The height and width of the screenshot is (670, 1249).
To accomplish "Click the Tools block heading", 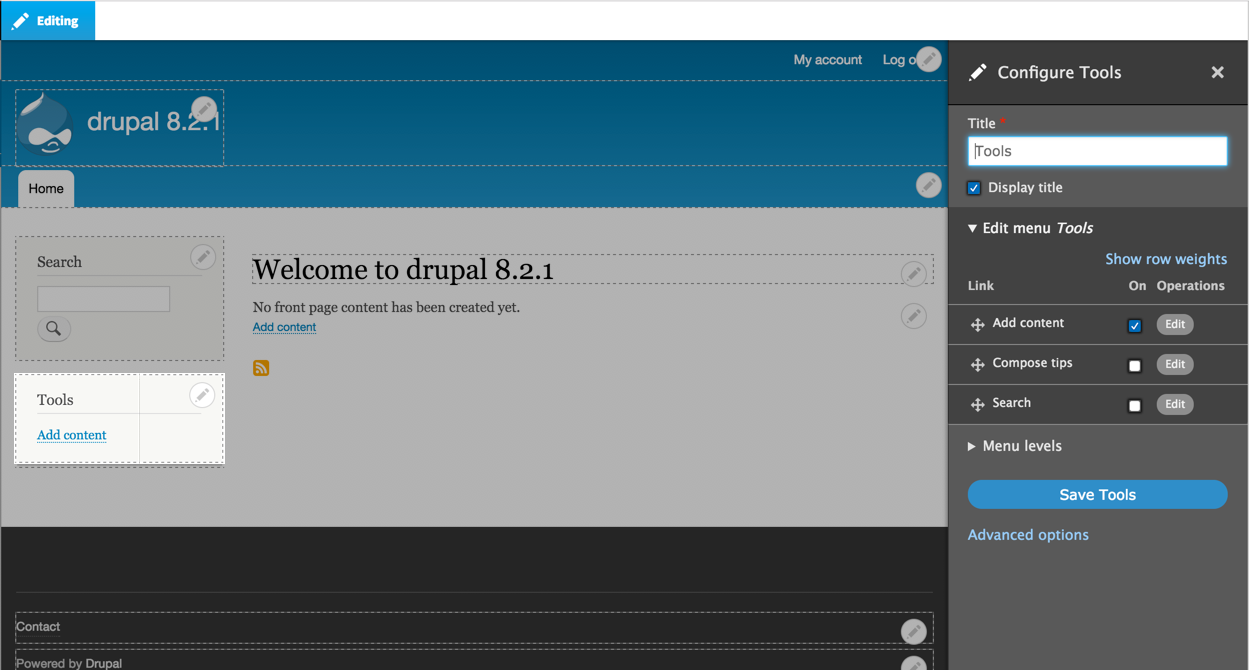I will click(x=55, y=400).
